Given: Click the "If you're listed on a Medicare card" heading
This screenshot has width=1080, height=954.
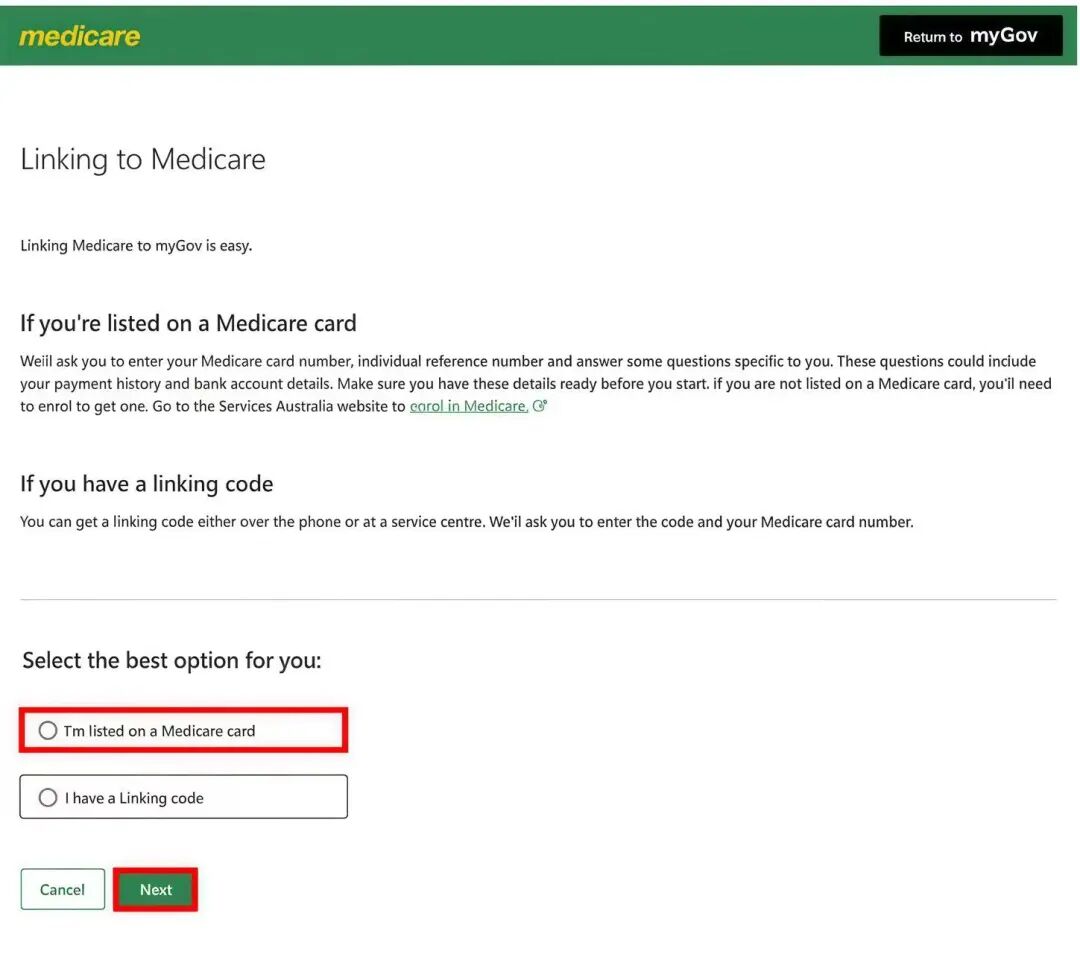Looking at the screenshot, I should pos(188,324).
